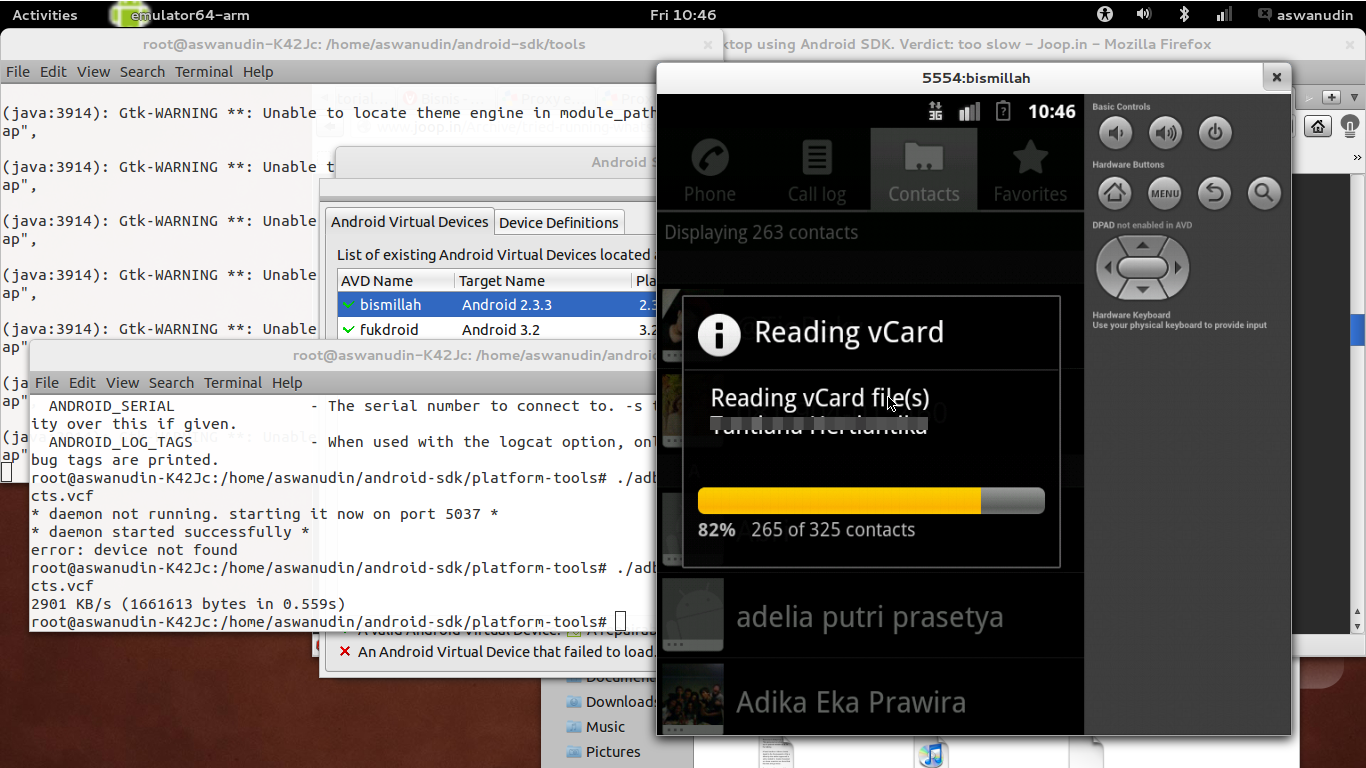Tap the battery icon in the Android status bar
The width and height of the screenshot is (1366, 768).
pyautogui.click(x=1003, y=111)
